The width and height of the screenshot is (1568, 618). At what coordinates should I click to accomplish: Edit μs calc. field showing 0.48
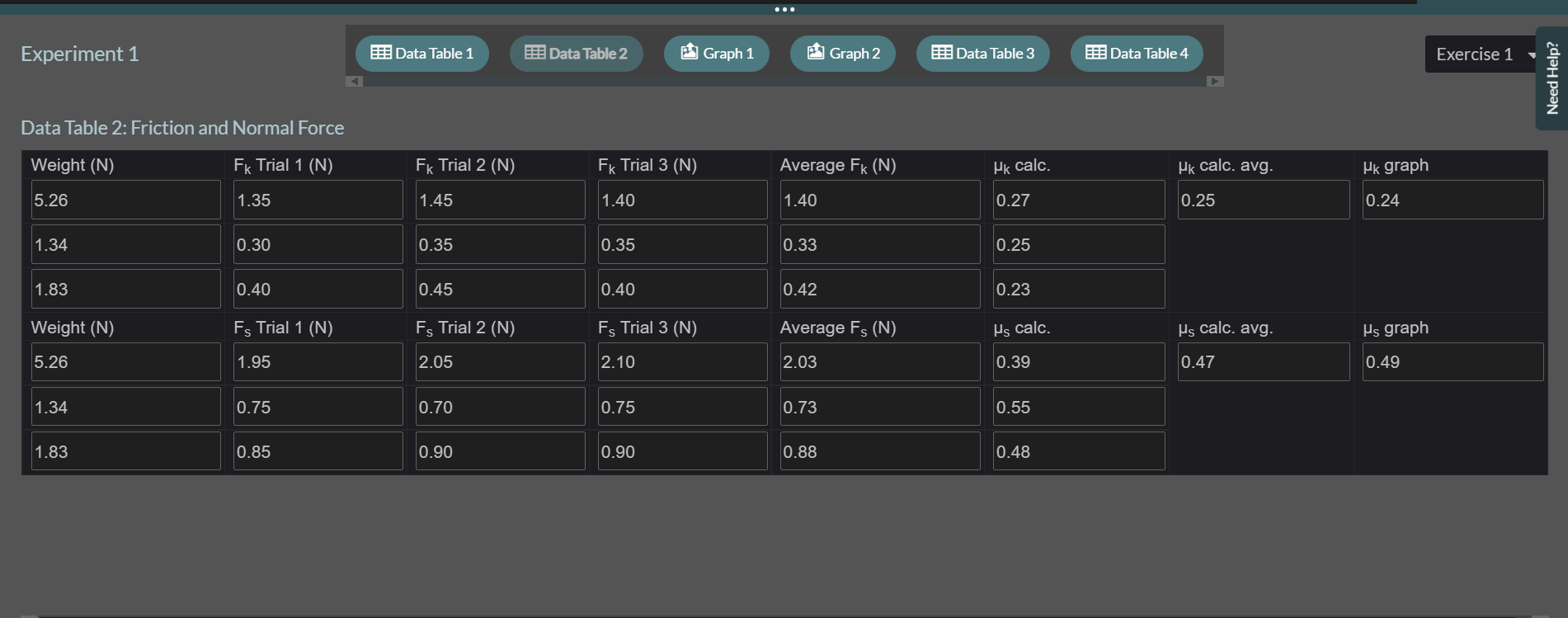pos(1079,451)
